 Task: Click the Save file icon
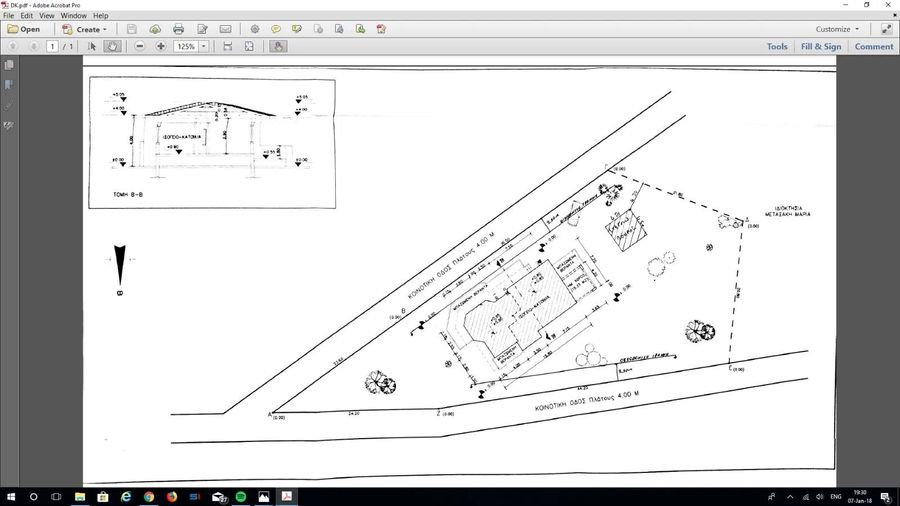click(132, 29)
